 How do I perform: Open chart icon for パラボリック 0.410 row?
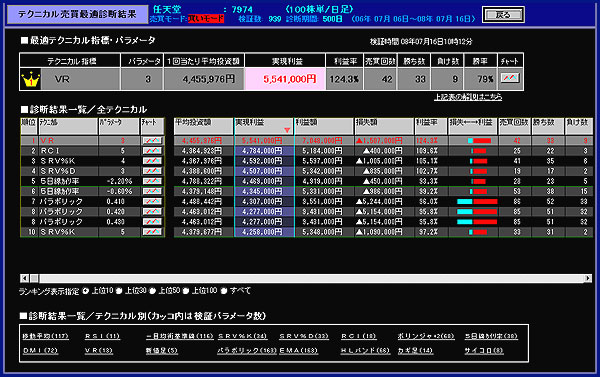point(152,201)
